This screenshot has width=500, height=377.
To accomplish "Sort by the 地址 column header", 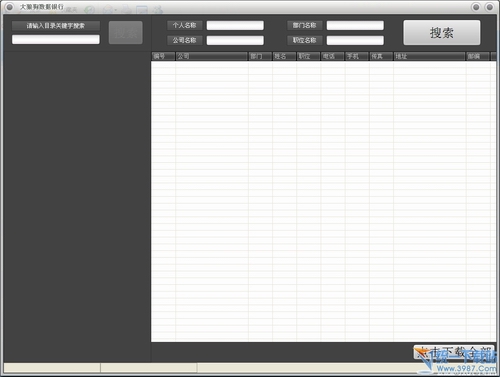I will click(x=430, y=56).
